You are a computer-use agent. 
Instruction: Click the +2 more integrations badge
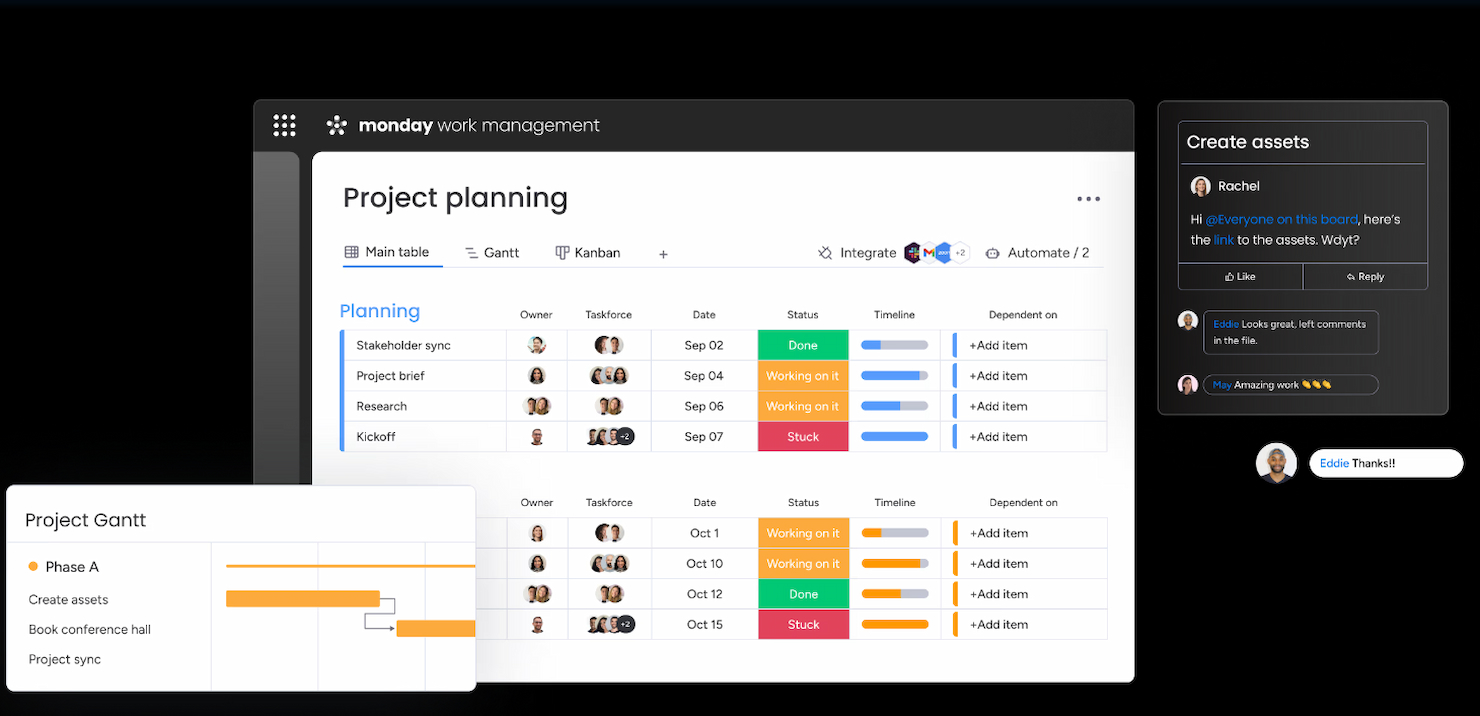tap(960, 253)
